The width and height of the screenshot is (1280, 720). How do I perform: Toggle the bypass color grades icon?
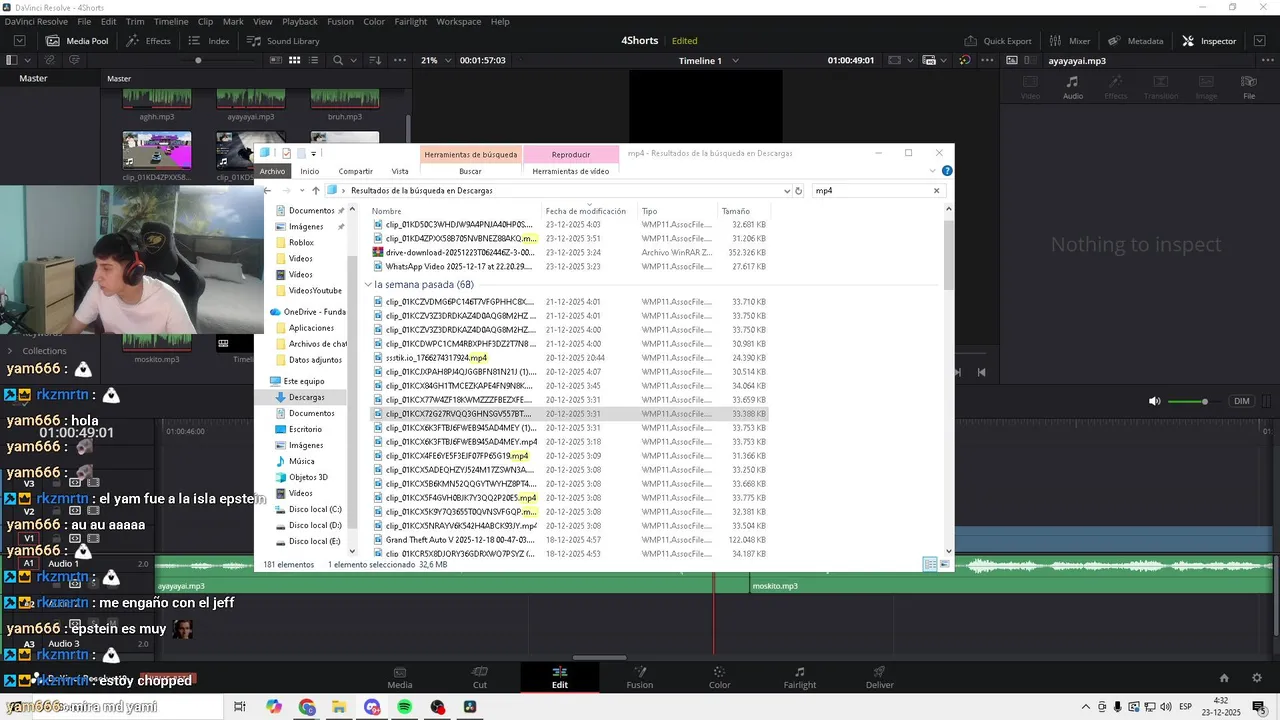[964, 60]
